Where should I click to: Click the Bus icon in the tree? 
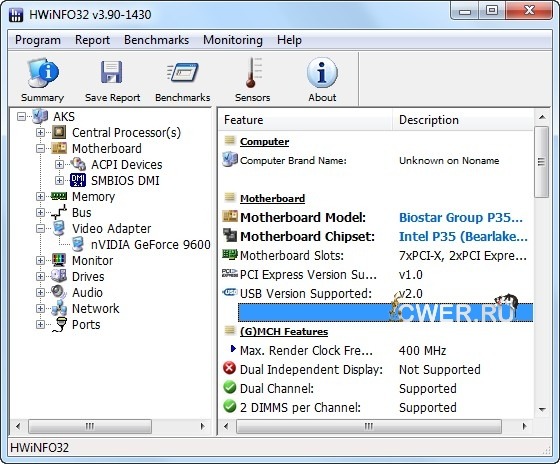[59, 212]
